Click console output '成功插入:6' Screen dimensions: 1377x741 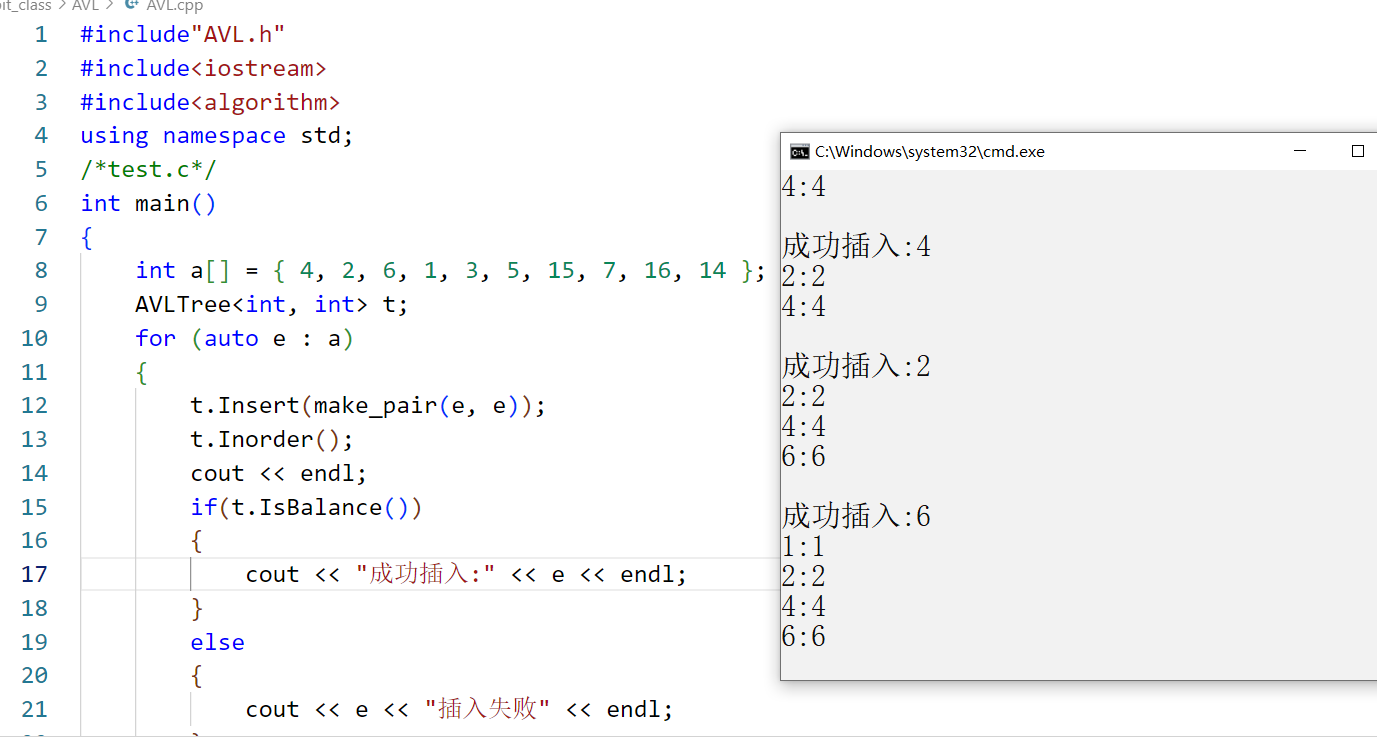[856, 516]
